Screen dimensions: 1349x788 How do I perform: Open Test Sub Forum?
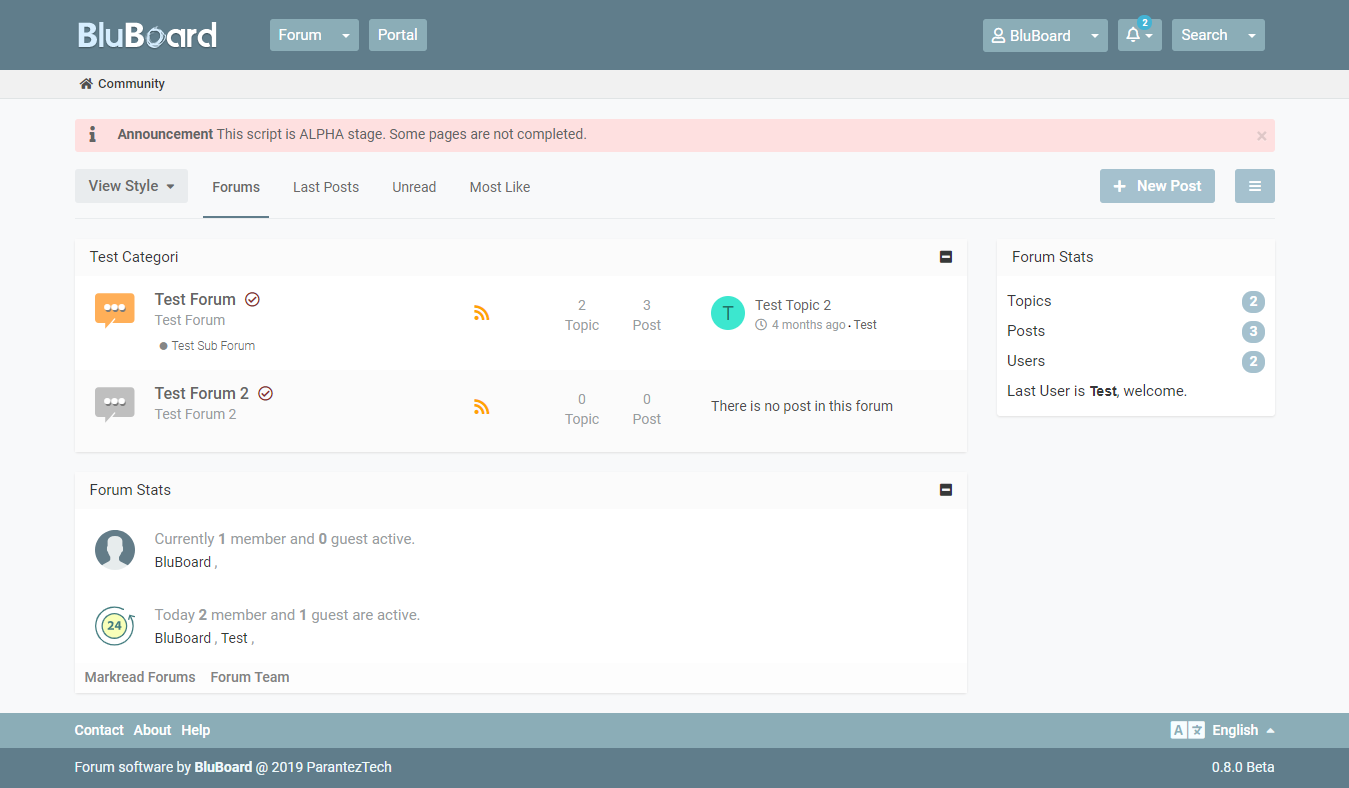pos(213,346)
